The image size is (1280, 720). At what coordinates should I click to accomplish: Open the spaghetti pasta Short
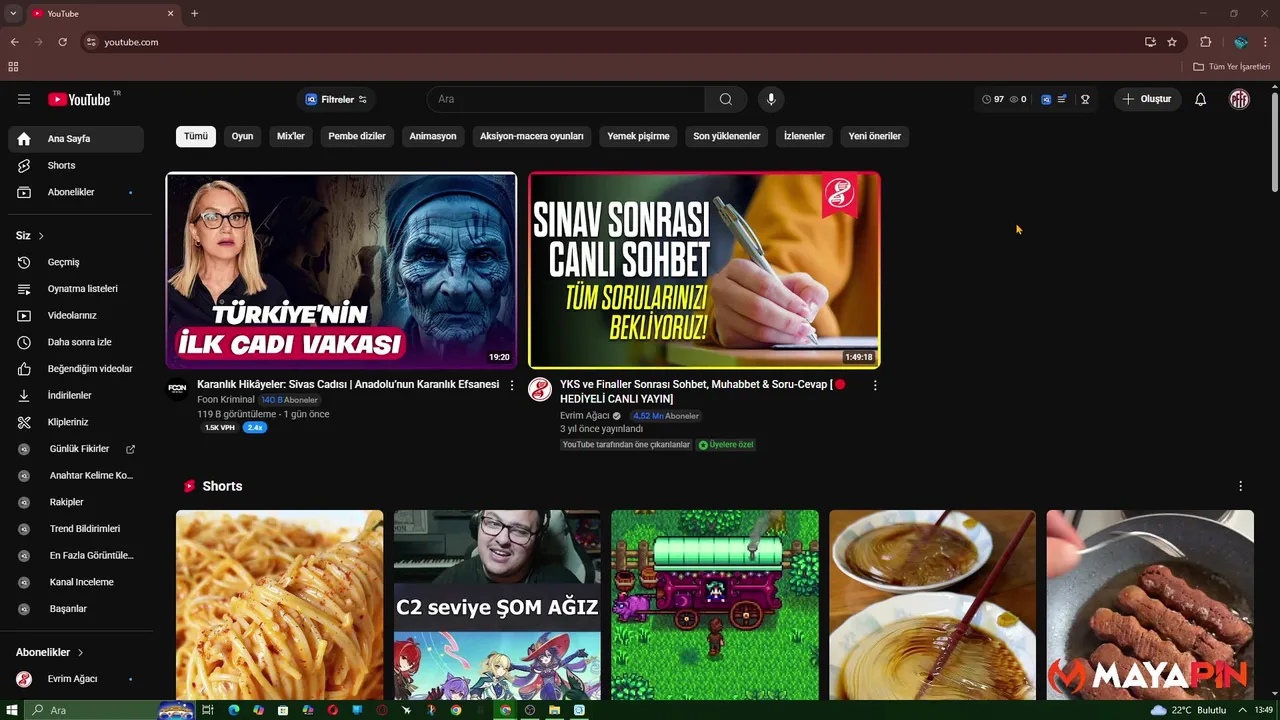(x=279, y=605)
